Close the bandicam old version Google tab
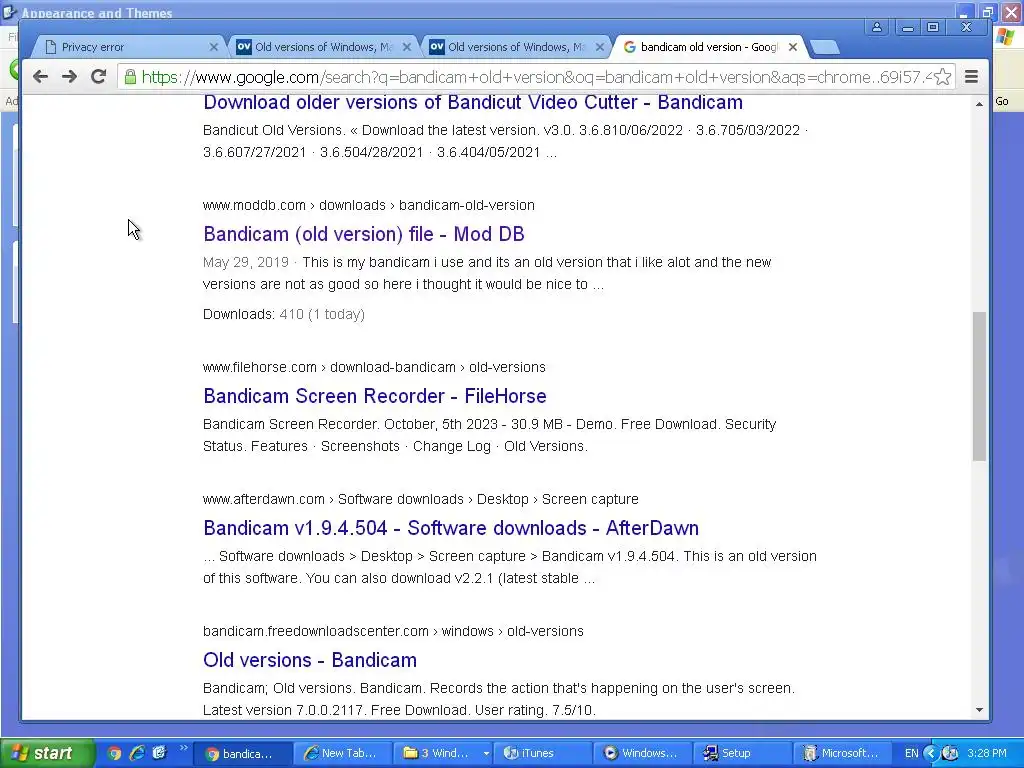Image resolution: width=1024 pixels, height=768 pixels. pyautogui.click(x=793, y=47)
